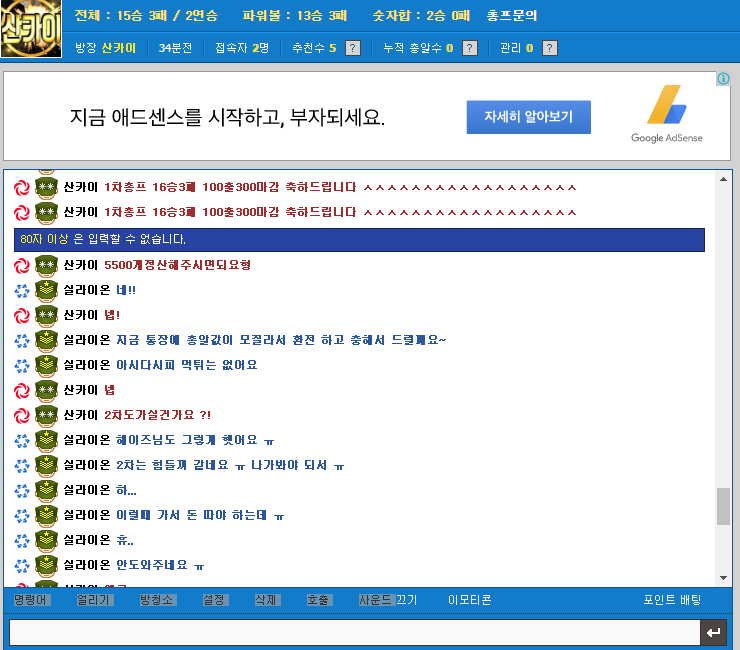
Task: Click the AdSense info icon
Action: (723, 78)
